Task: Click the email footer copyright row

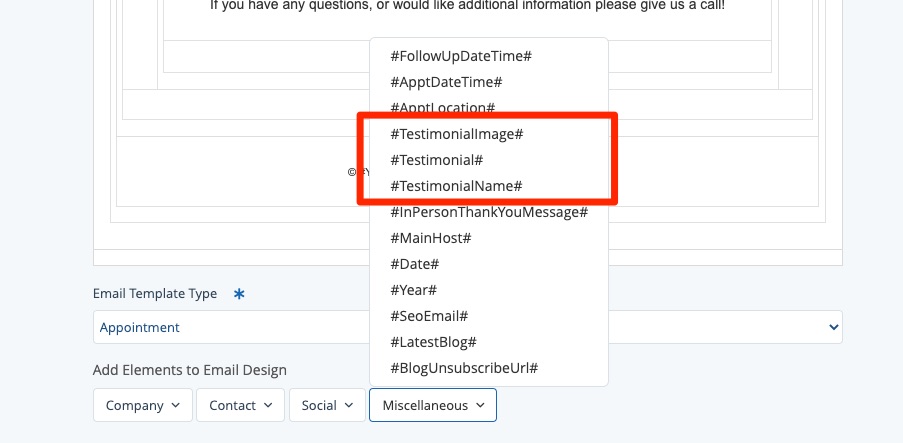Action: pos(240,171)
